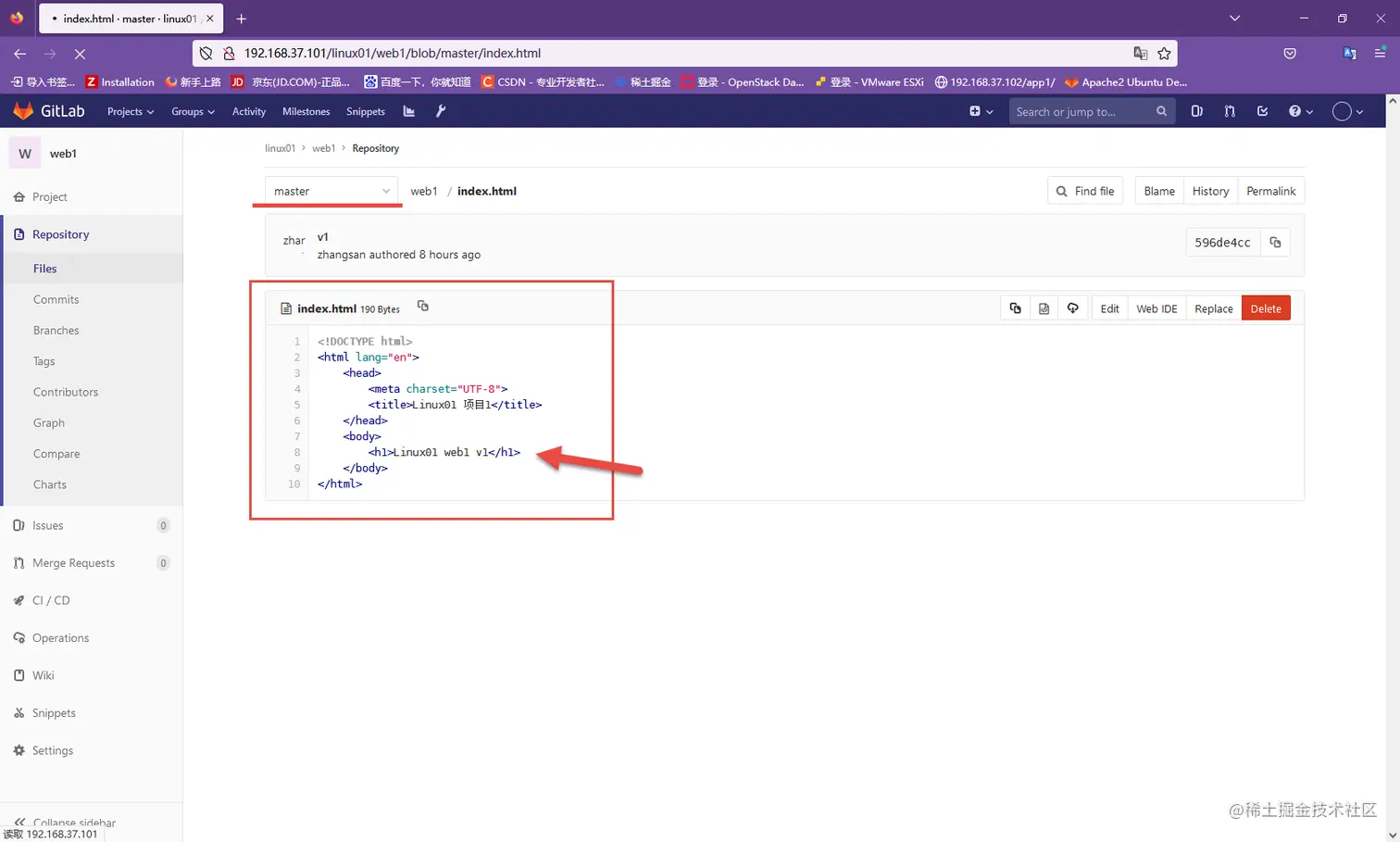This screenshot has width=1400, height=842.
Task: Focus the Search or jump to field
Action: 1093,111
